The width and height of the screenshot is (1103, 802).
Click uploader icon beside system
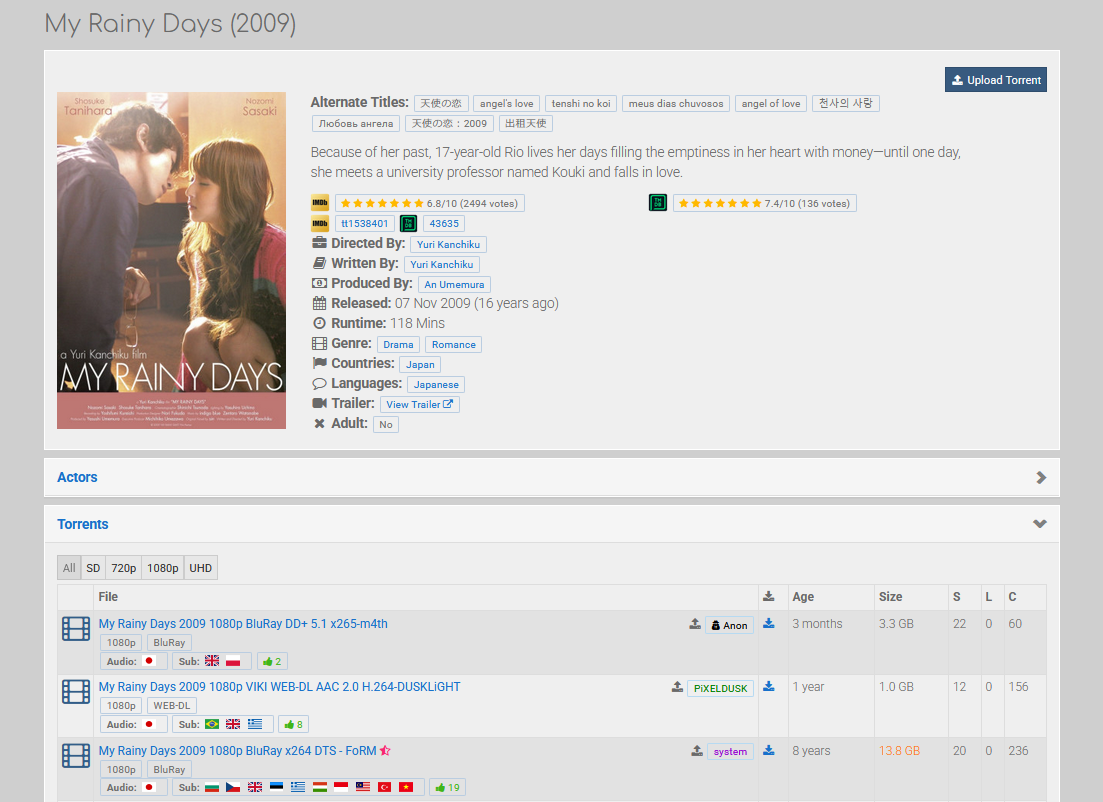tap(697, 751)
